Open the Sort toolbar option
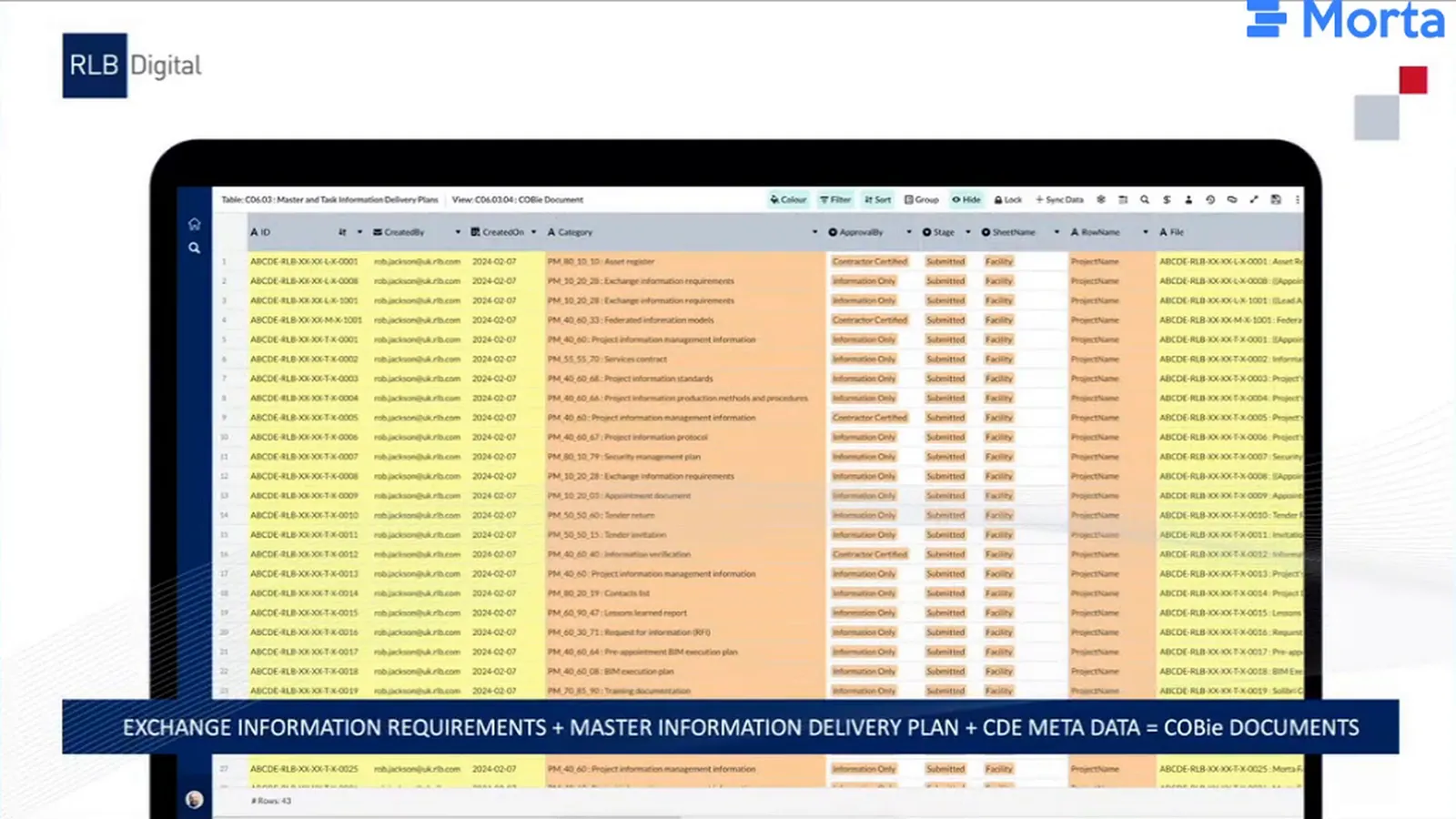This screenshot has height=819, width=1456. pos(878,199)
